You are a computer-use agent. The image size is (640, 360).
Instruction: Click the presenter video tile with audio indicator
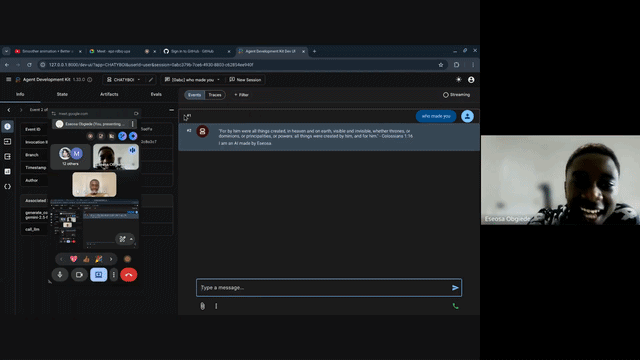pos(116,156)
